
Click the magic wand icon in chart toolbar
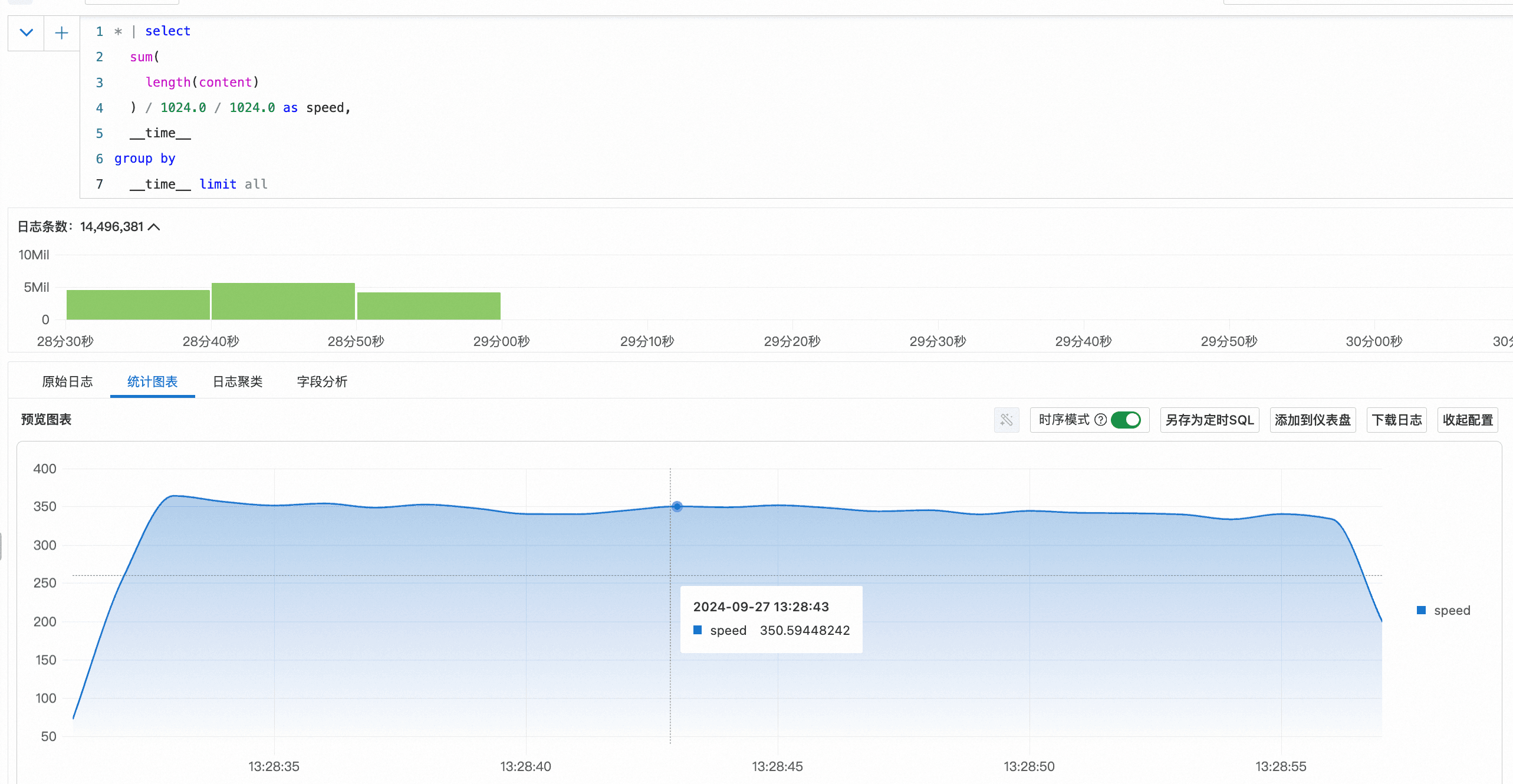[x=1006, y=420]
